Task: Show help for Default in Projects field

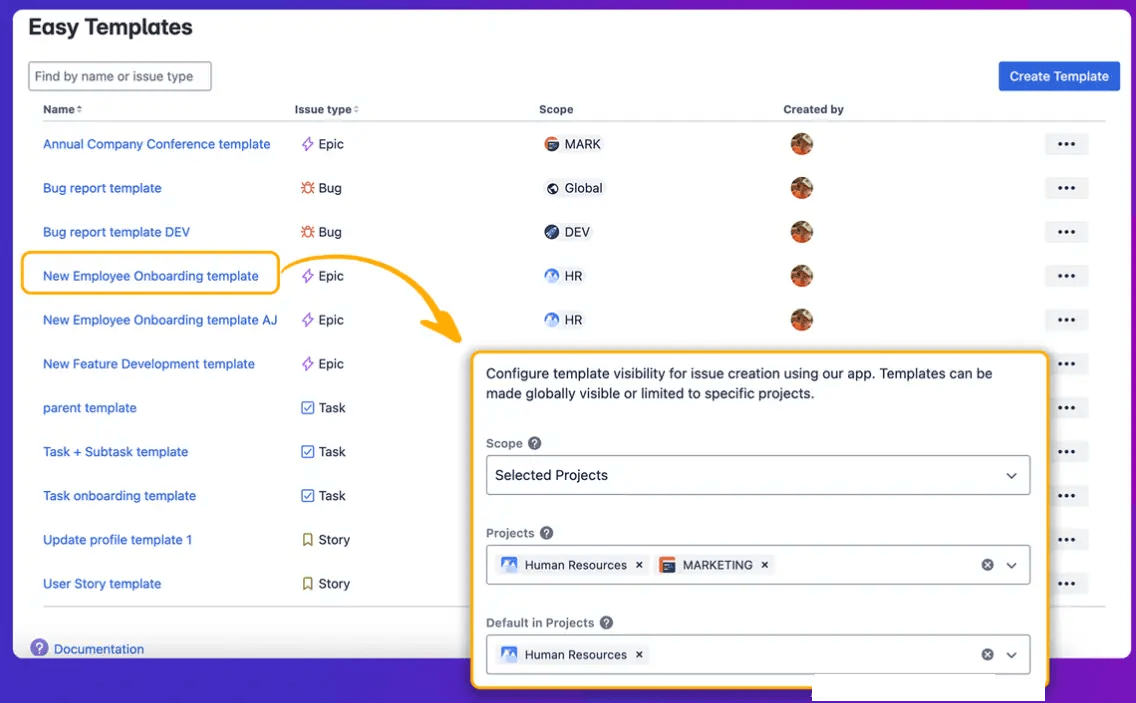Action: (x=606, y=623)
